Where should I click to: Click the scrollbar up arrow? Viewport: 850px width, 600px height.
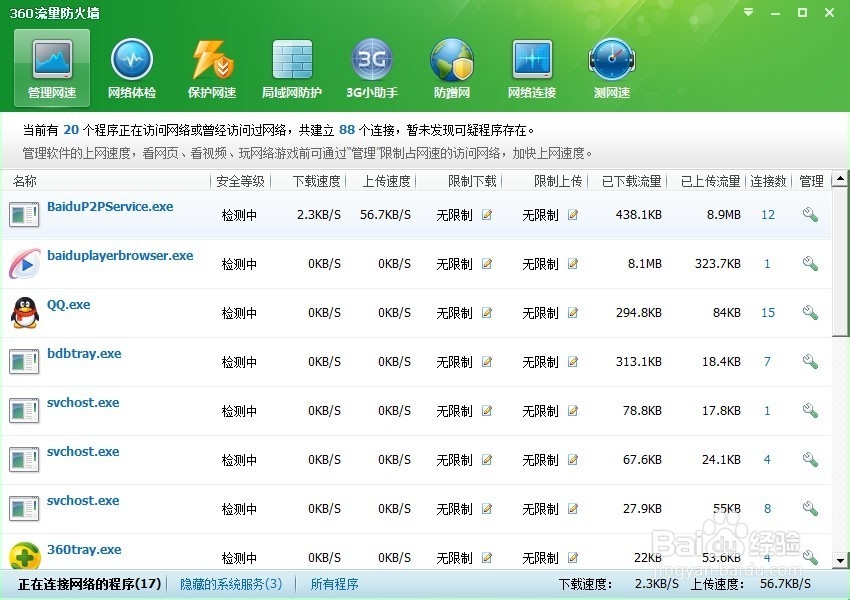840,178
